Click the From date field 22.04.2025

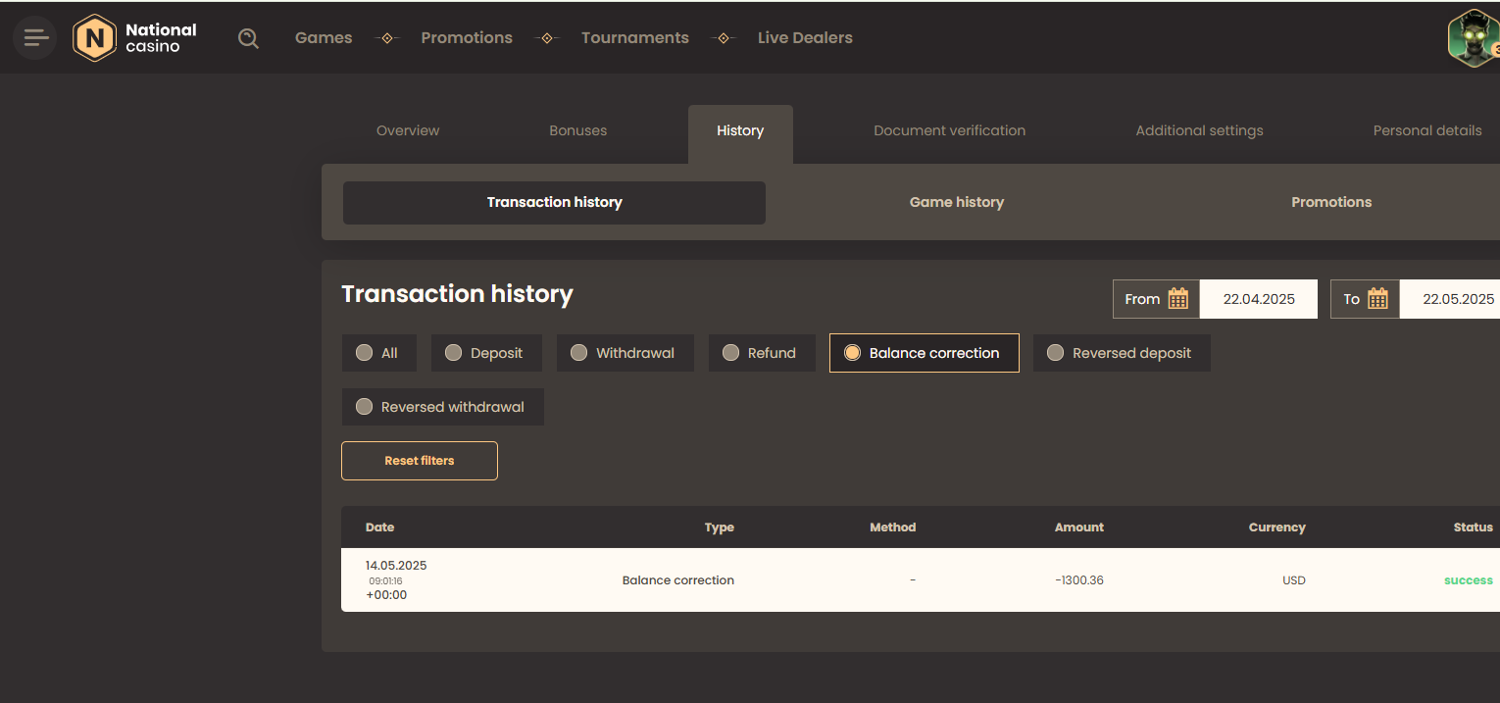[x=1258, y=299]
